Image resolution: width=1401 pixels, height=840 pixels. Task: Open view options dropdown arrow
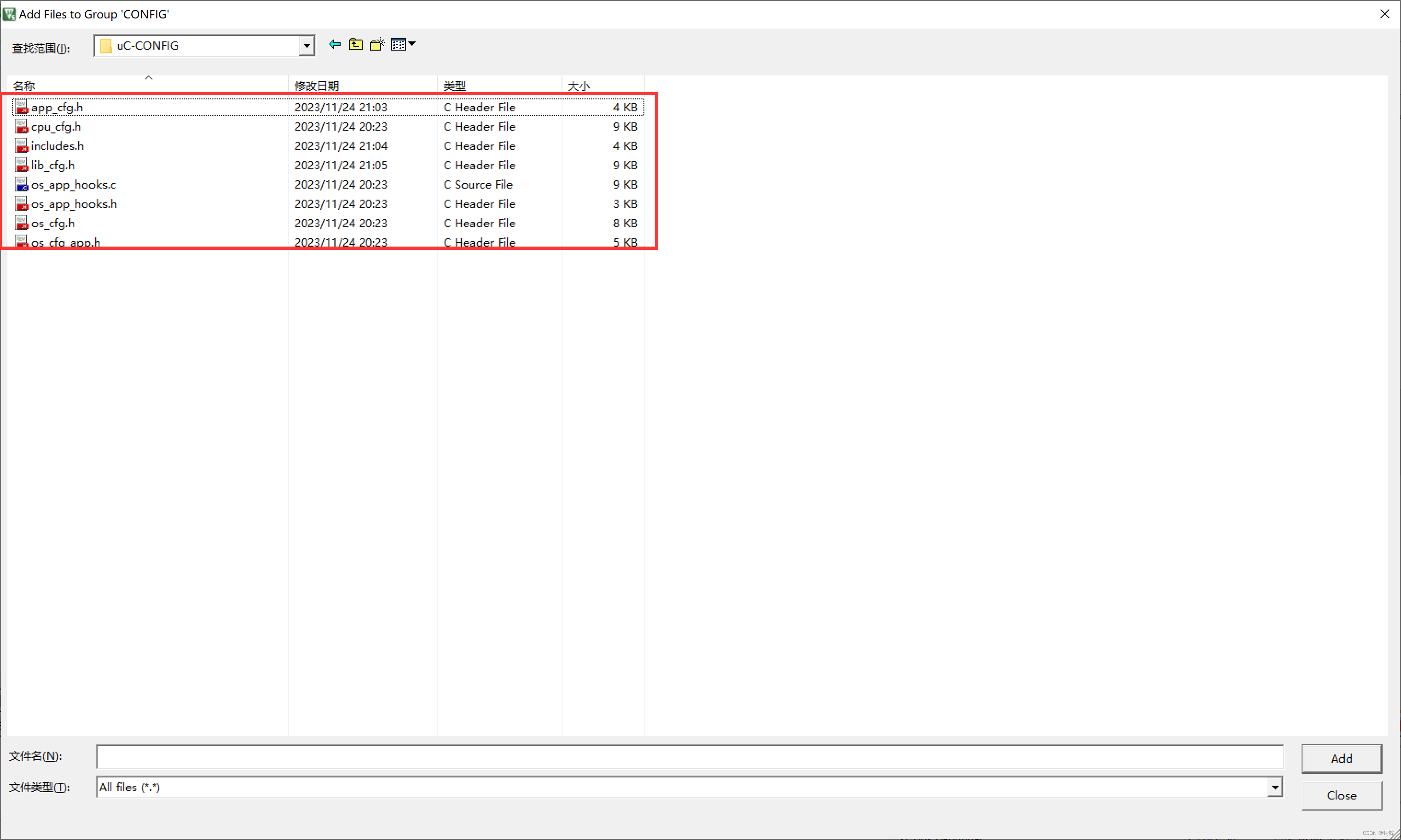point(412,44)
